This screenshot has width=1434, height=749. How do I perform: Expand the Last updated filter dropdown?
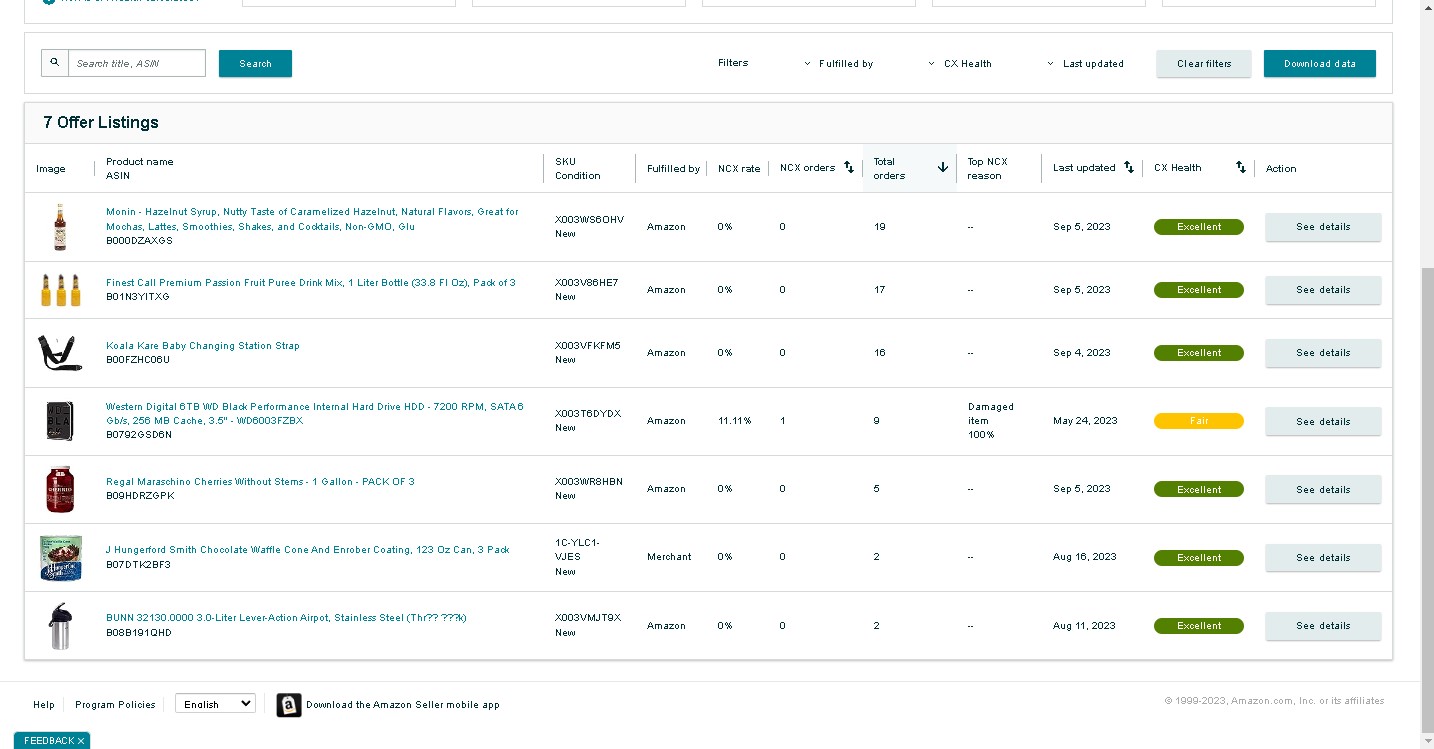pyautogui.click(x=1086, y=64)
